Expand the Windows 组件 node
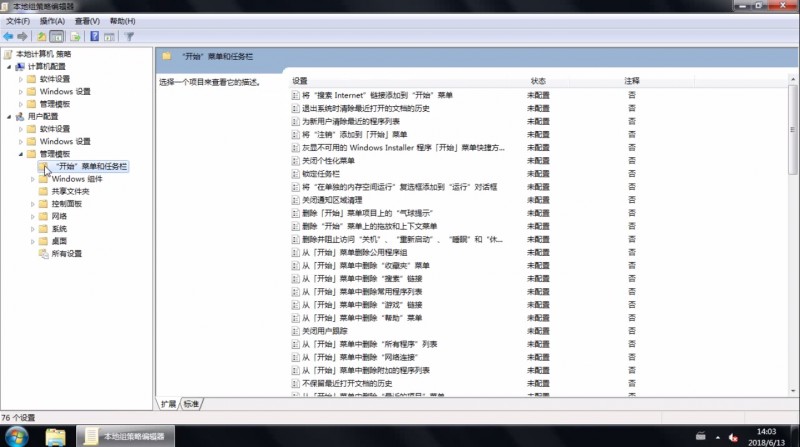The width and height of the screenshot is (800, 447). 33,179
